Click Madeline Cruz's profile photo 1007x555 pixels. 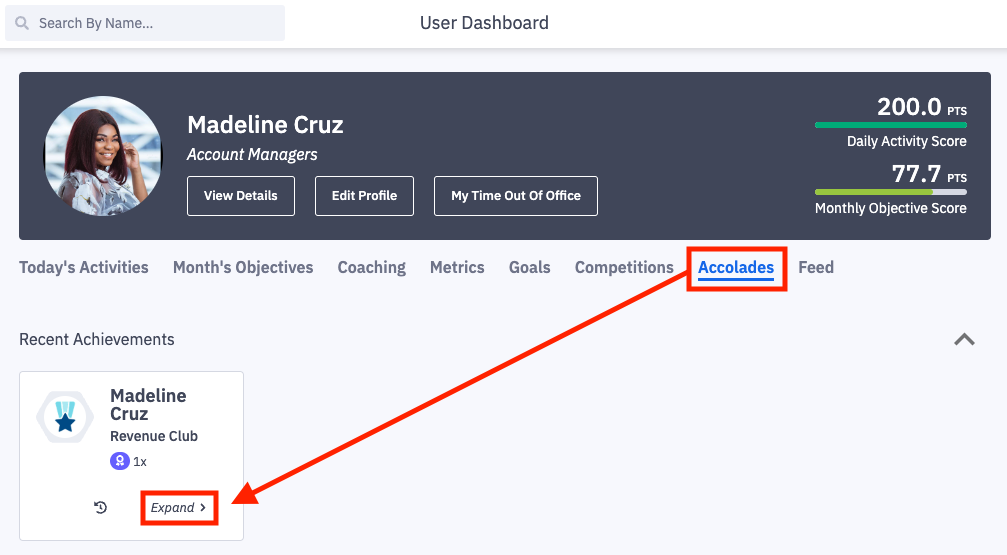coord(103,156)
